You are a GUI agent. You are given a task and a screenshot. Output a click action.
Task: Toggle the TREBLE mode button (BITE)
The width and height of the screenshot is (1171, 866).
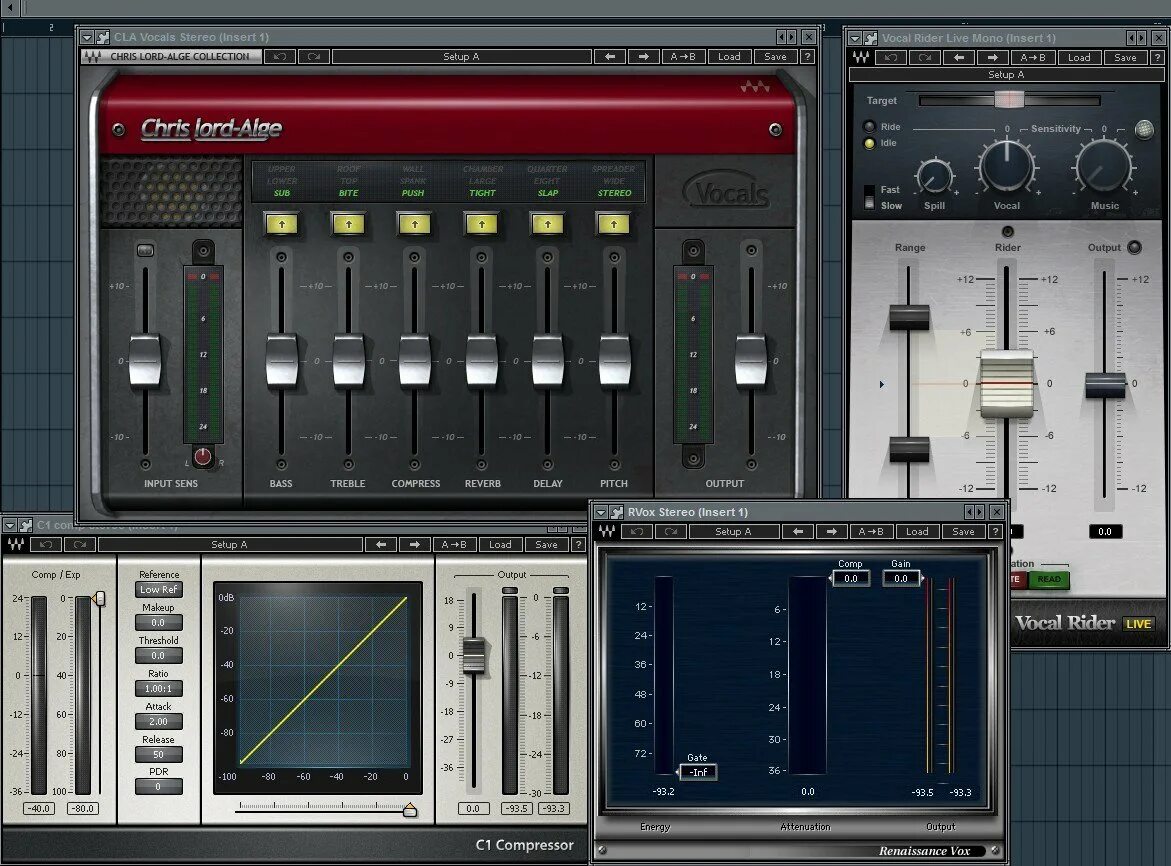(348, 224)
